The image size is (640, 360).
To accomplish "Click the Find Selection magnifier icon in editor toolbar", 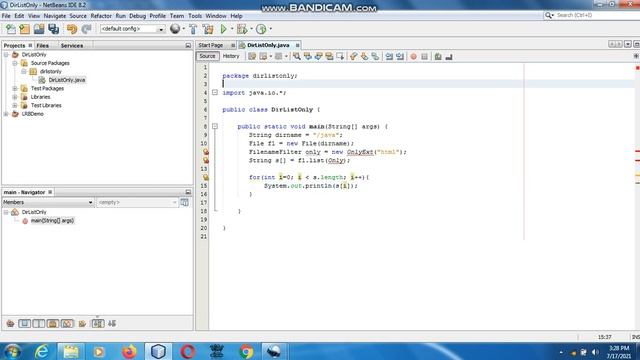I will coord(297,57).
